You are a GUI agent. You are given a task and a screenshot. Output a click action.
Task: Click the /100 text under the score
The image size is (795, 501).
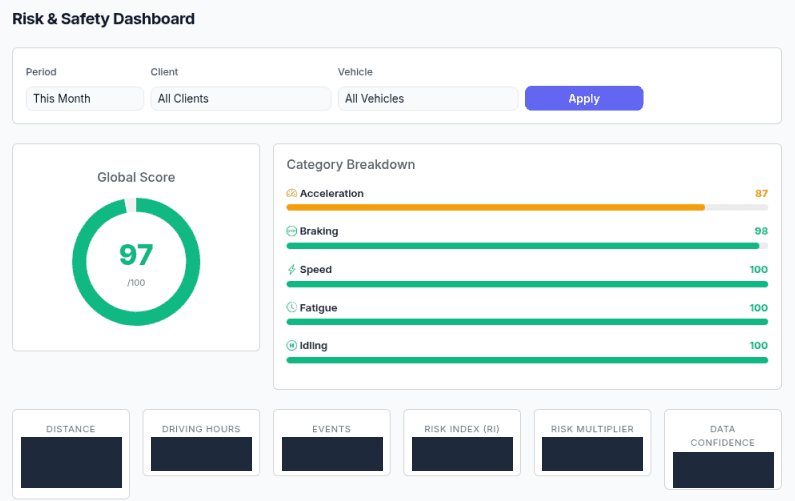[x=136, y=282]
